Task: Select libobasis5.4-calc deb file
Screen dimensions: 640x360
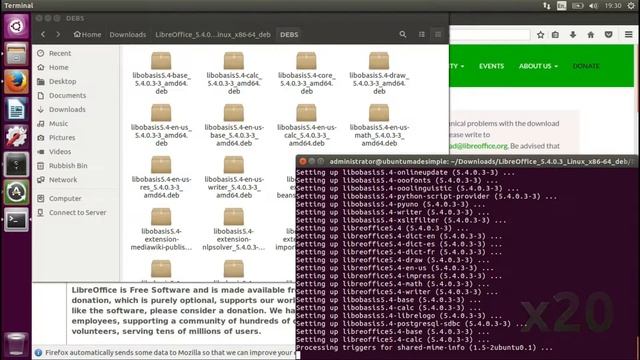Action: pyautogui.click(x=234, y=73)
